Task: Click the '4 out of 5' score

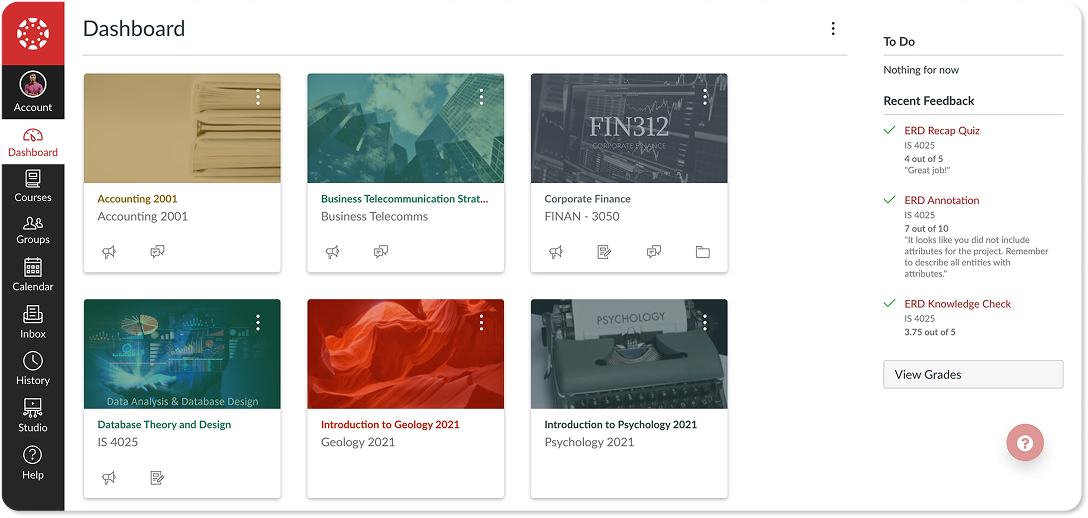Action: [x=924, y=158]
